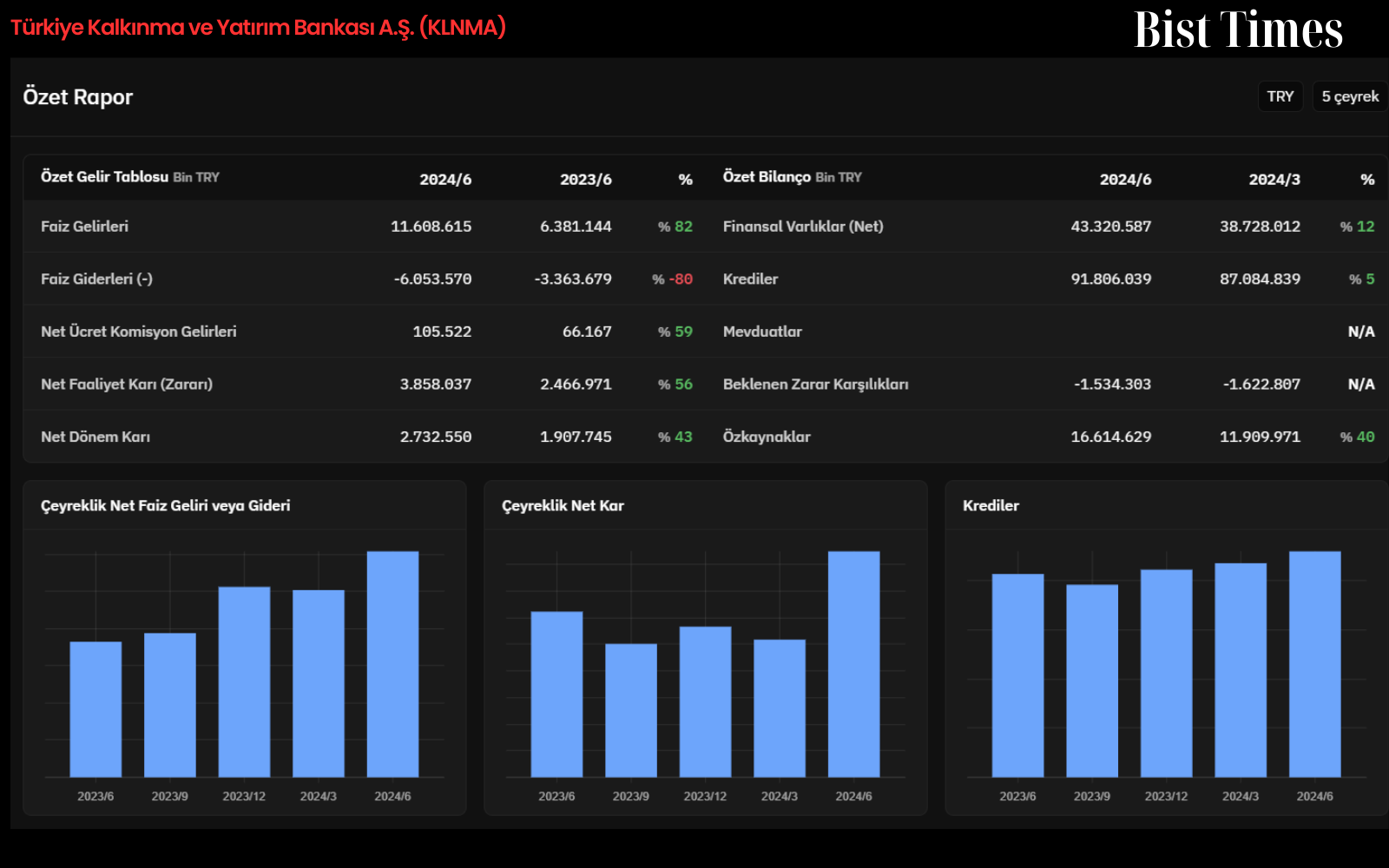Screen dimensions: 1389x868
Task: Click the value 16.614.629
Action: 1110,437
